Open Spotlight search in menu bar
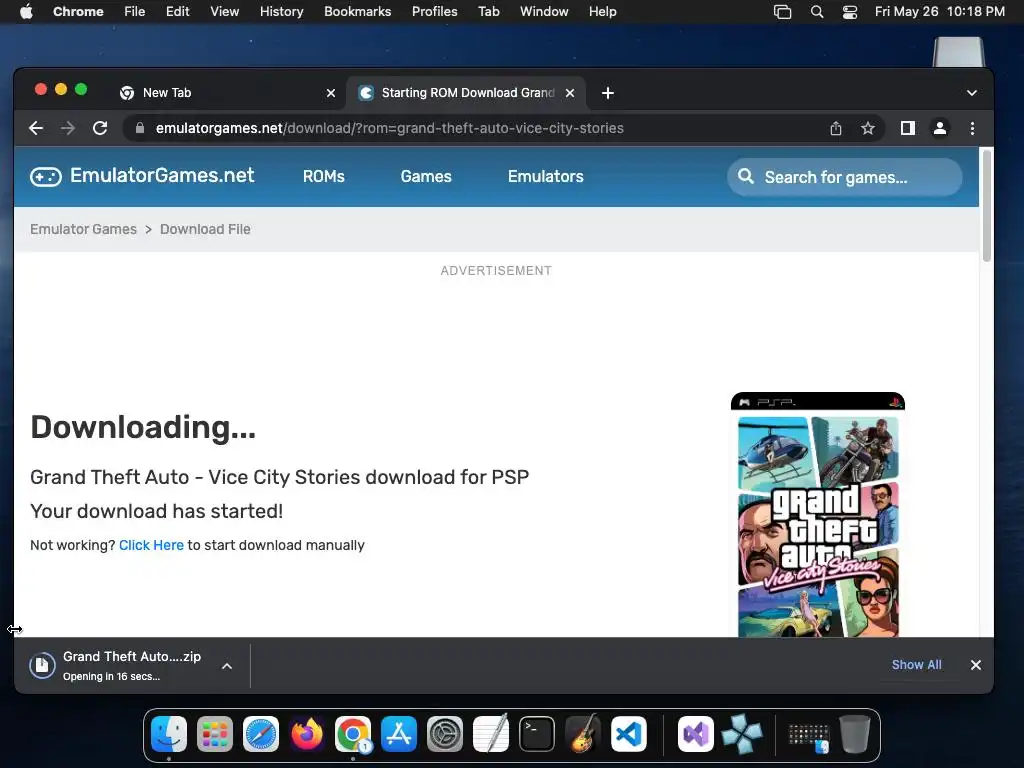 816,12
